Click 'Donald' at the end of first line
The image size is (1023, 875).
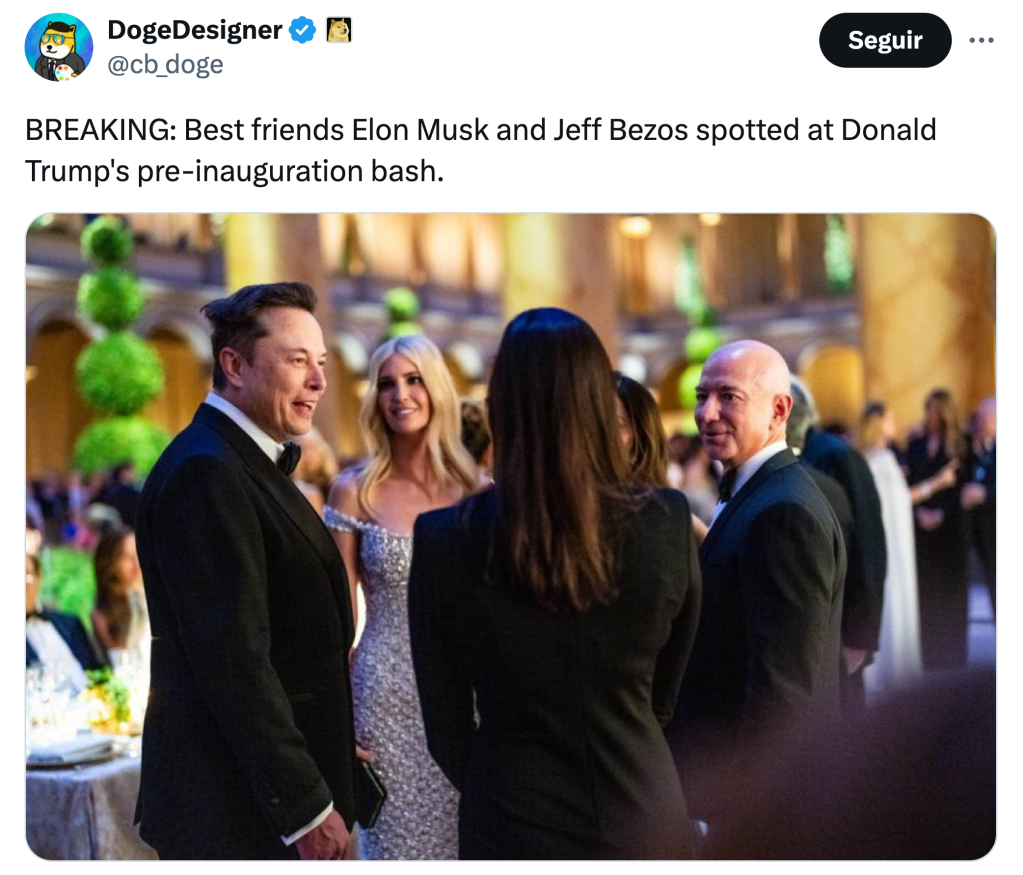tap(889, 130)
